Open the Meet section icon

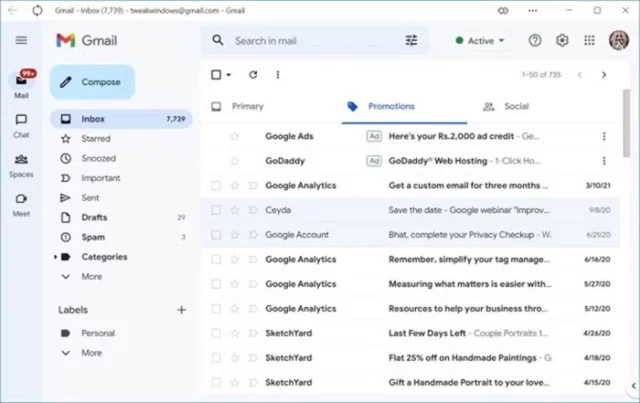pos(21,199)
